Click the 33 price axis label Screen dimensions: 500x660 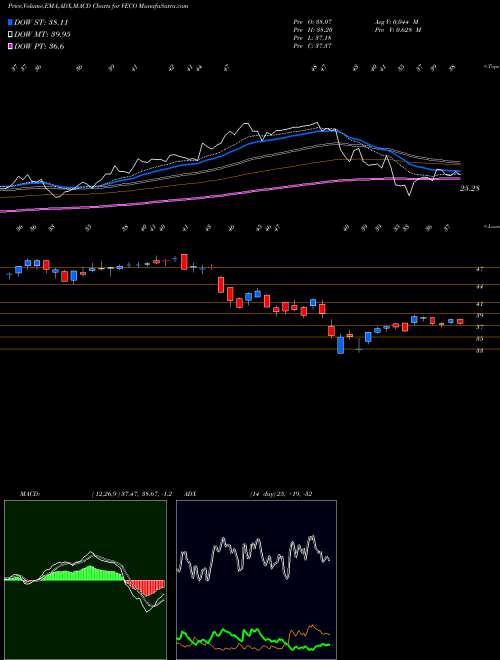pyautogui.click(x=479, y=349)
